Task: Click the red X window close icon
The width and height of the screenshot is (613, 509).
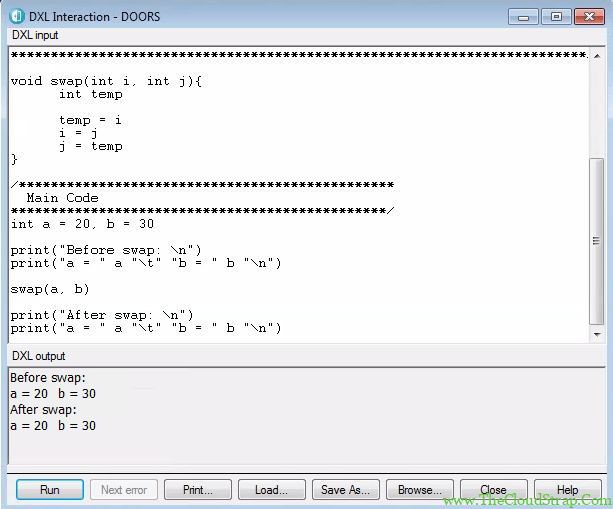Action: coord(590,17)
